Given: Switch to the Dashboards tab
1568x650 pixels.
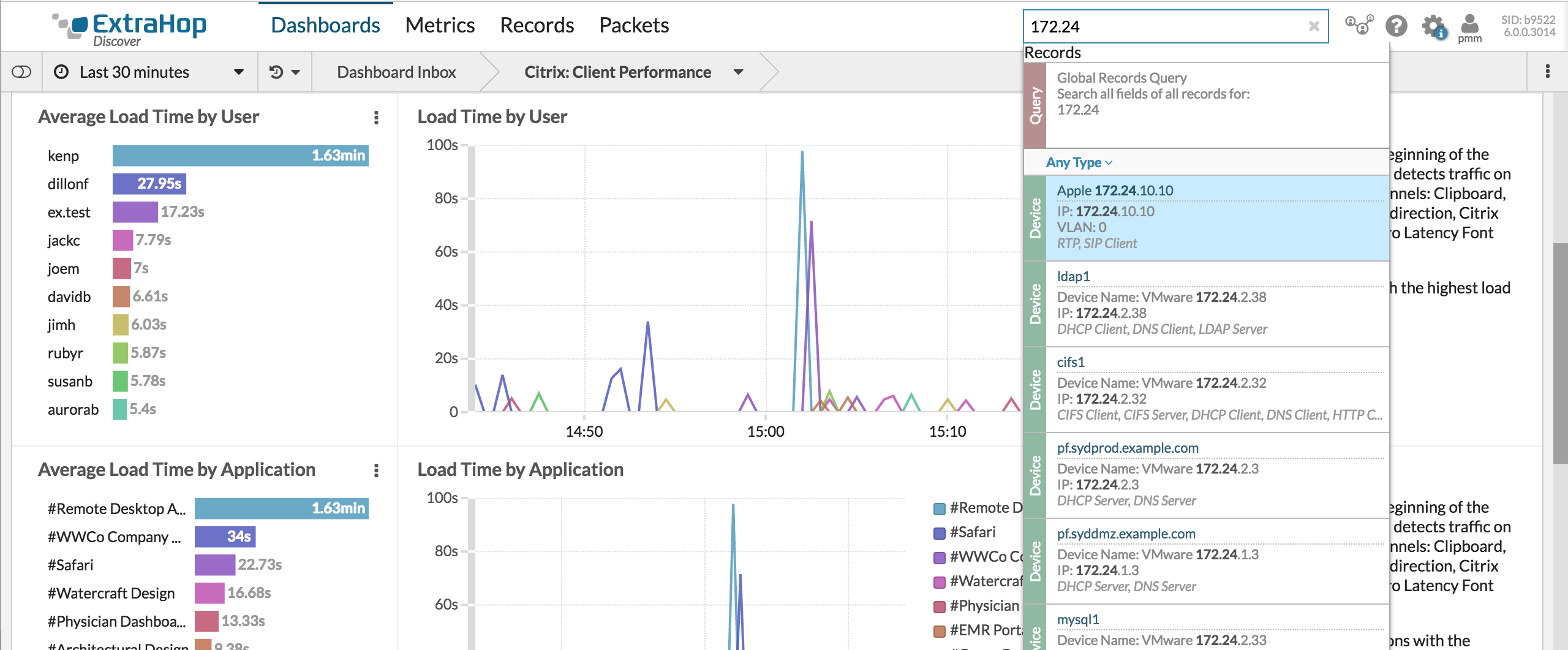Looking at the screenshot, I should pyautogui.click(x=325, y=25).
